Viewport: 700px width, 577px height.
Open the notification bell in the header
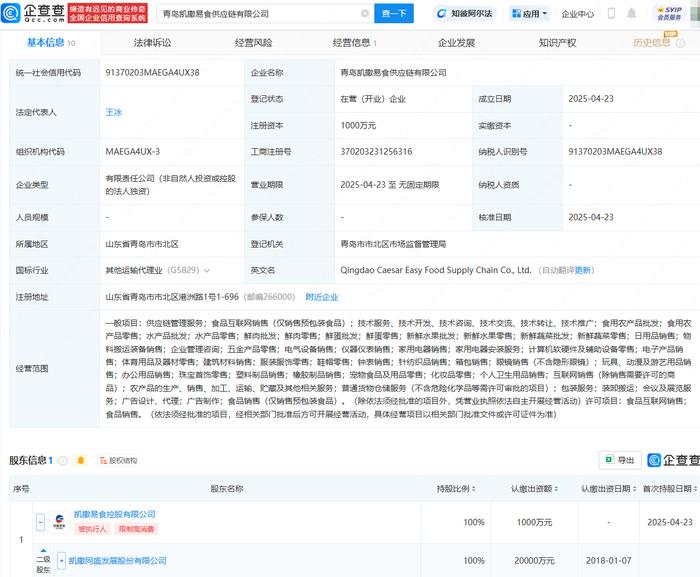pos(631,13)
